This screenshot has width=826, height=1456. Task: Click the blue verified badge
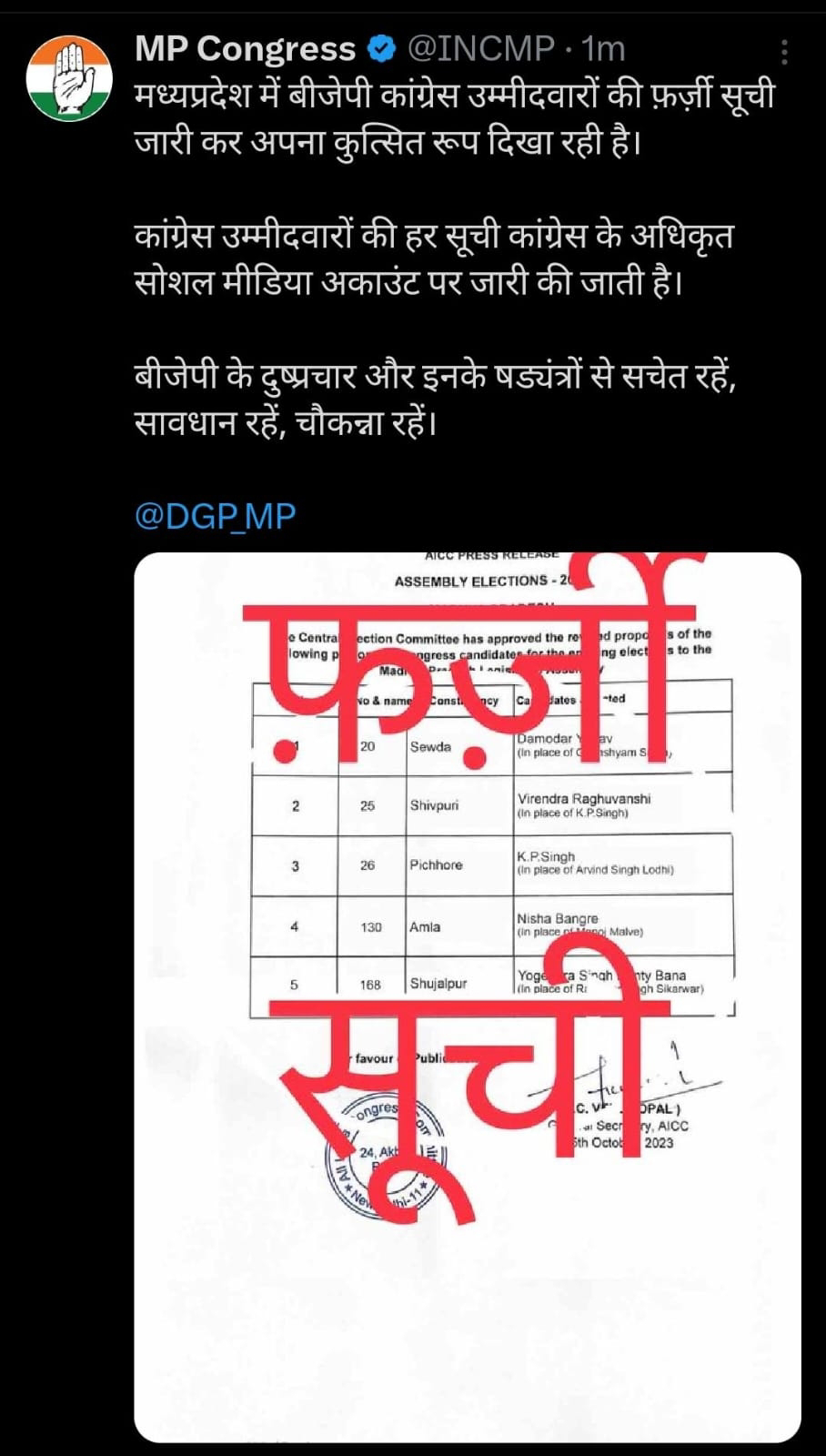click(x=383, y=48)
